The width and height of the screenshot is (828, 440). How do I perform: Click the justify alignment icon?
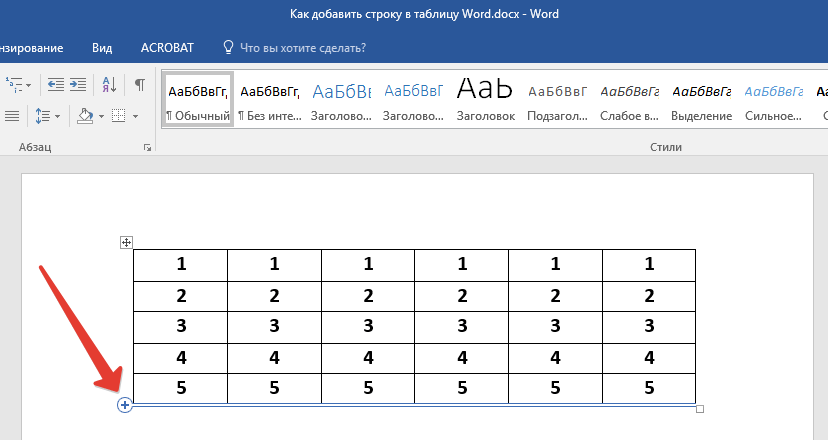(11, 116)
